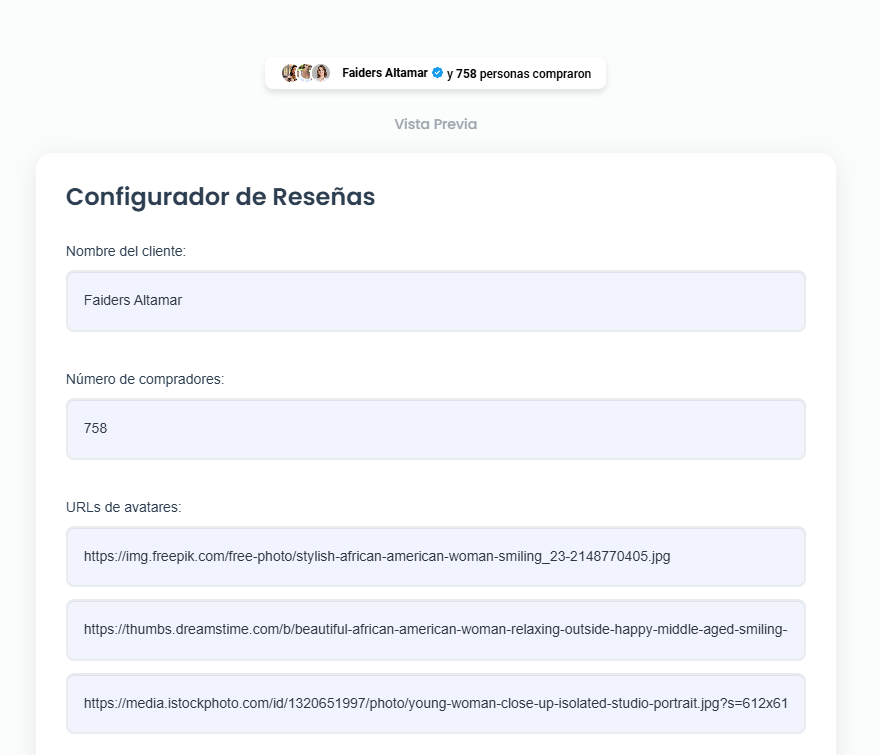880x755 pixels.
Task: Click the Faiders Altamar name in preview
Action: (386, 72)
